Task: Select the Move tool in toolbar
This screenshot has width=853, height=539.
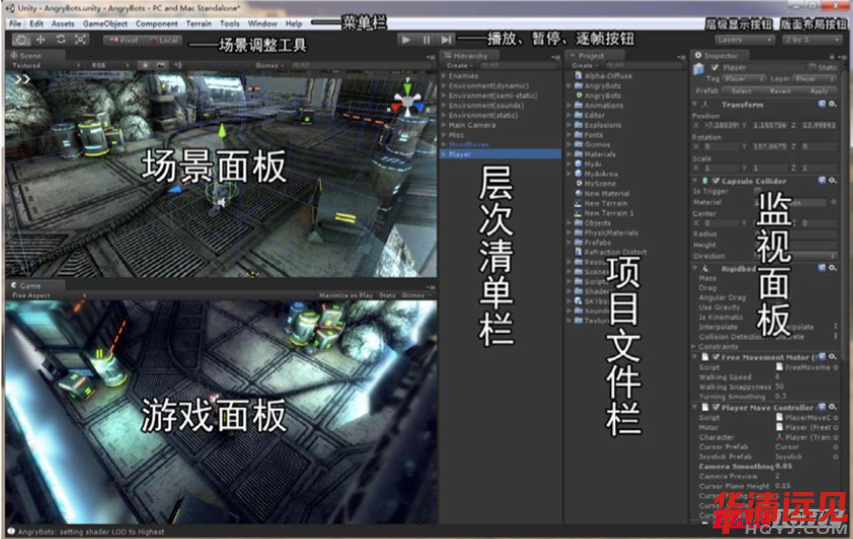Action: click(x=40, y=39)
